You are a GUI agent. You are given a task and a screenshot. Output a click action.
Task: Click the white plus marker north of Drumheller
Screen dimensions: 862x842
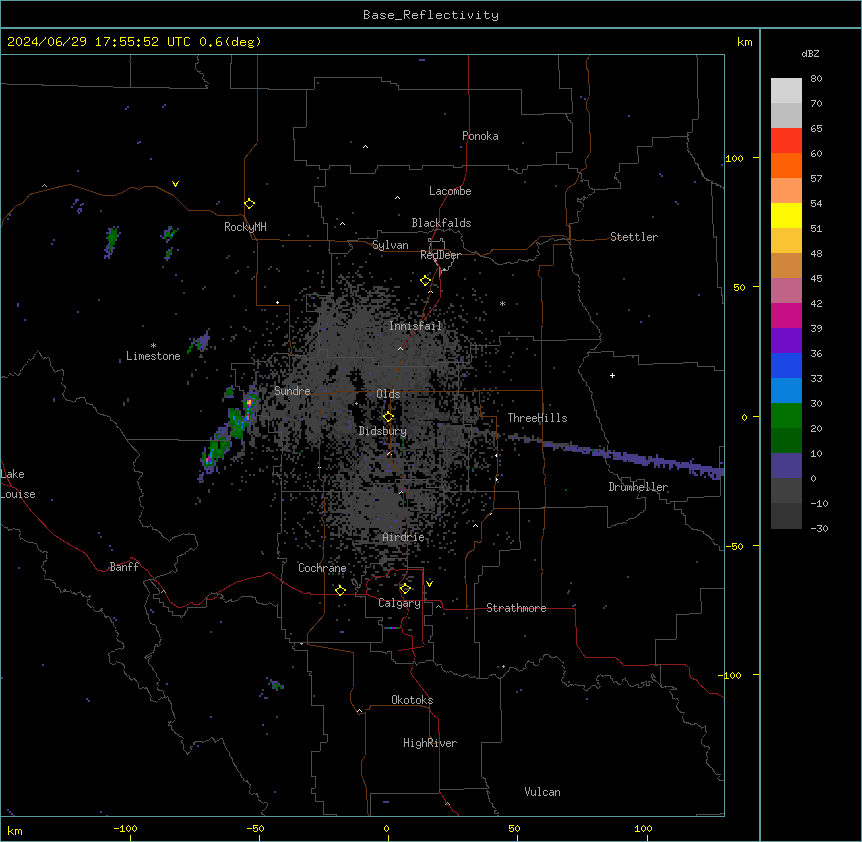(x=612, y=375)
